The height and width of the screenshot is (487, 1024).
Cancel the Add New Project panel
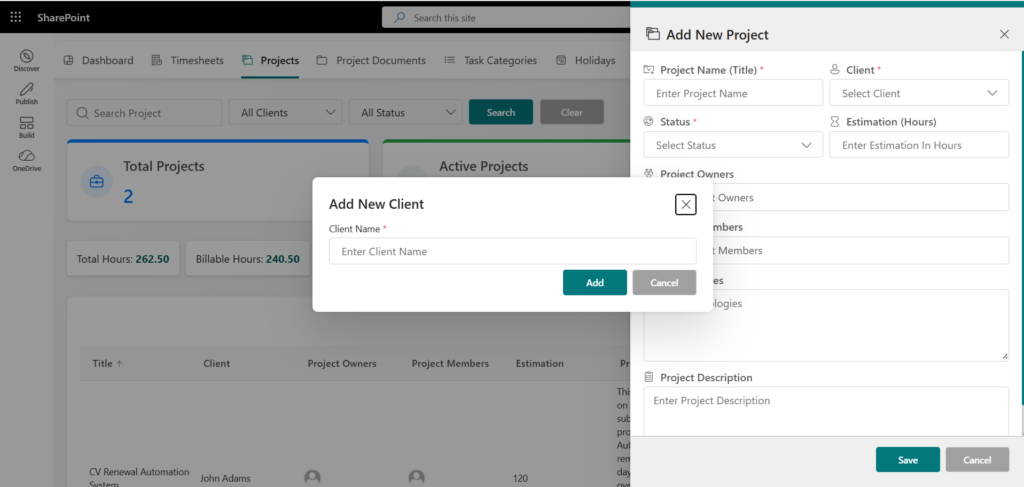(x=977, y=460)
